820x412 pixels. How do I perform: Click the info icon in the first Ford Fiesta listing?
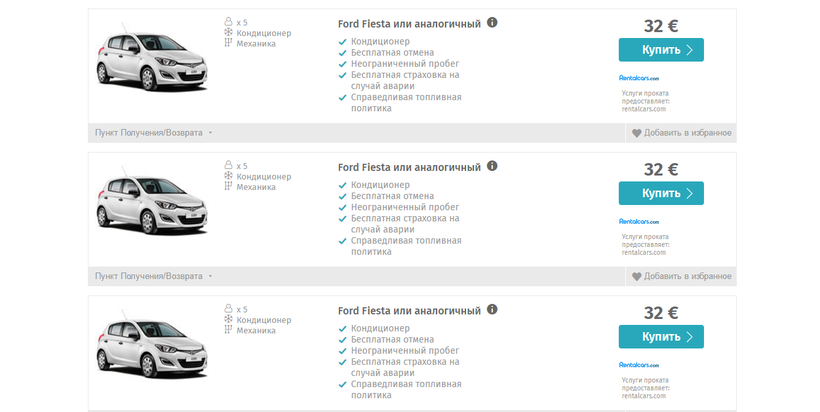pos(492,23)
